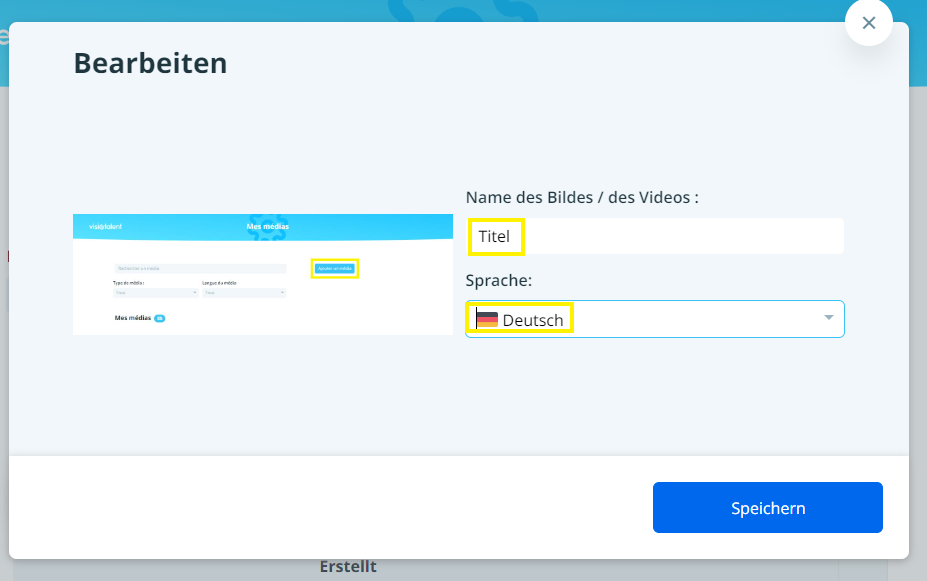The image size is (927, 581).
Task: Click the 'Name des Bildes / des Videos' label
Action: coord(582,197)
